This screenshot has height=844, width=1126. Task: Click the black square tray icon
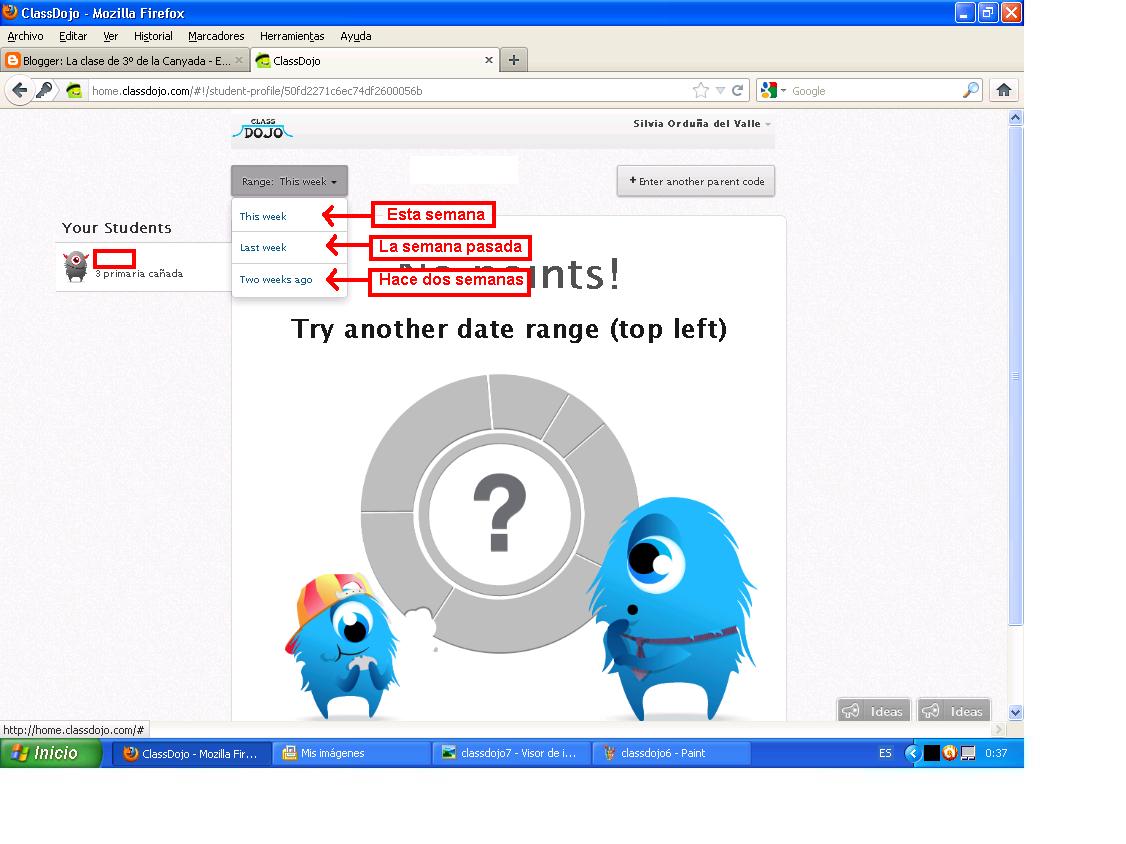[931, 753]
